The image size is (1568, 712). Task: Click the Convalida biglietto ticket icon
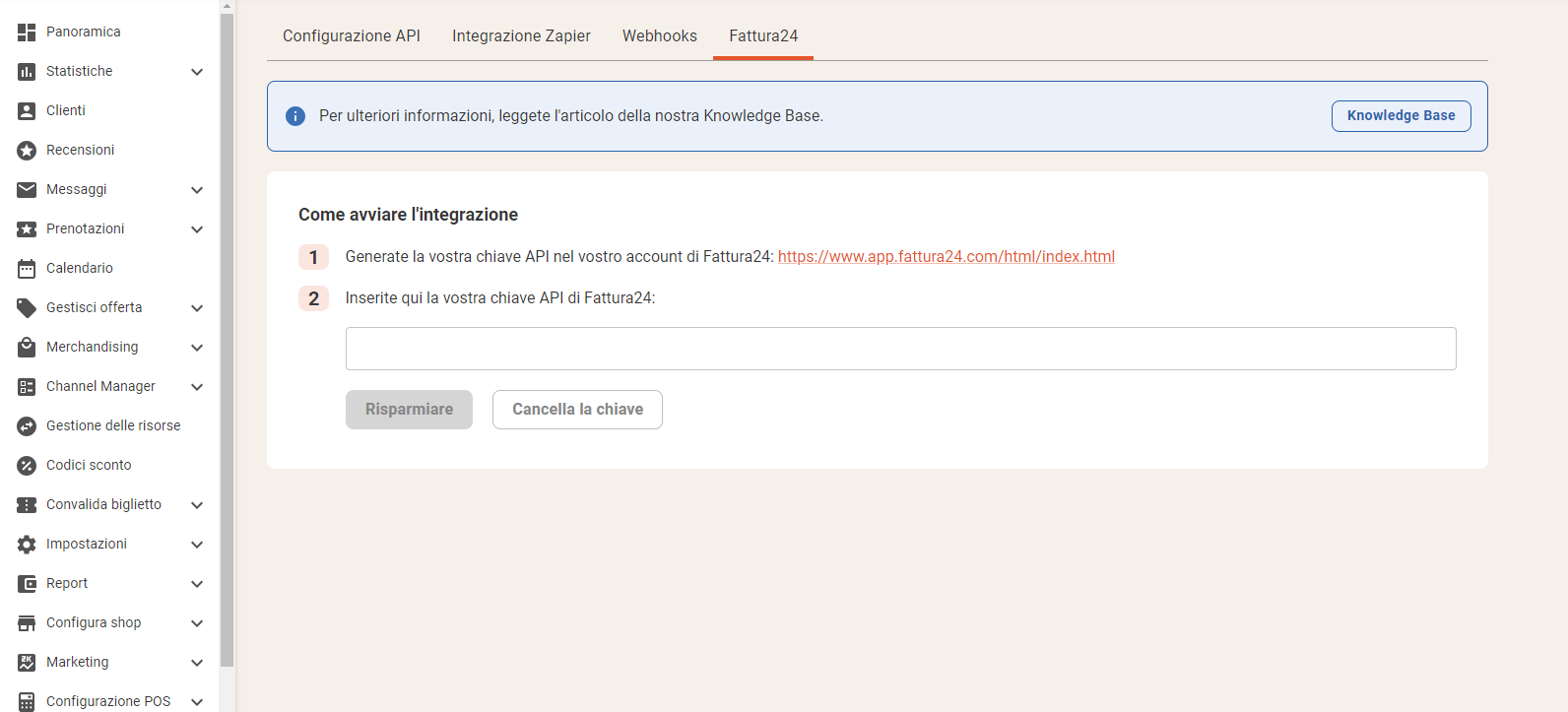click(x=27, y=505)
